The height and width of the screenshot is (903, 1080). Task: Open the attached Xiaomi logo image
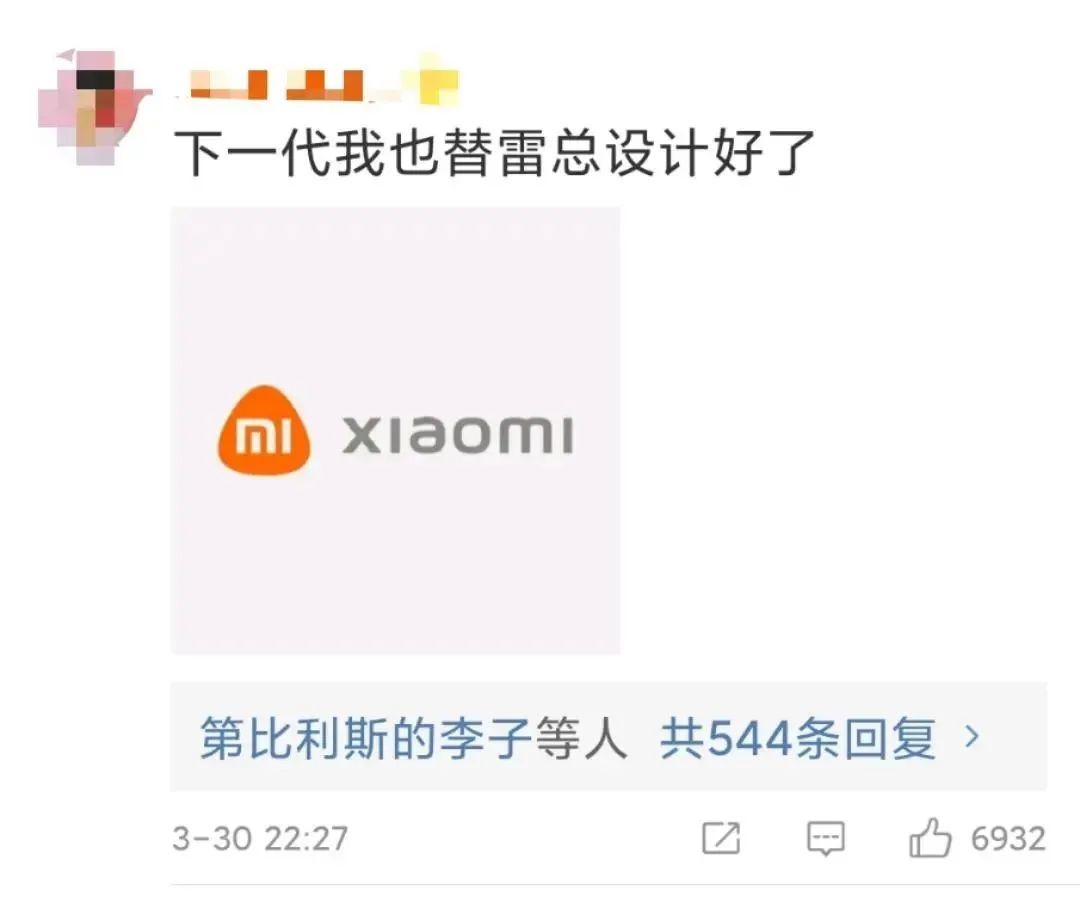pos(395,430)
